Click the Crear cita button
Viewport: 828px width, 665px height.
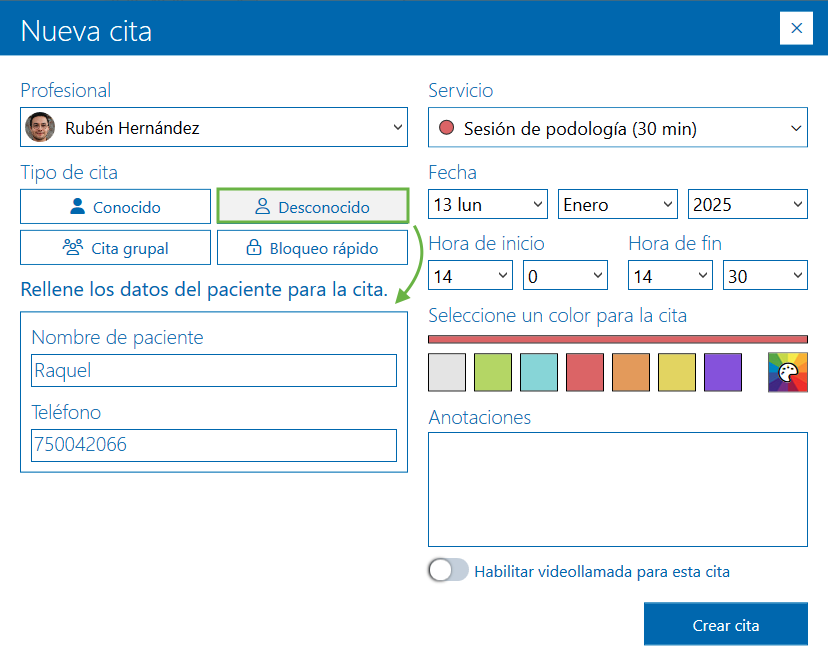725,623
